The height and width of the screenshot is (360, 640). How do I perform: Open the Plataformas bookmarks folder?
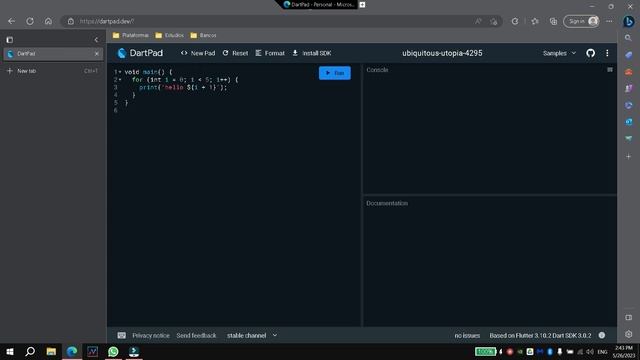pos(131,36)
